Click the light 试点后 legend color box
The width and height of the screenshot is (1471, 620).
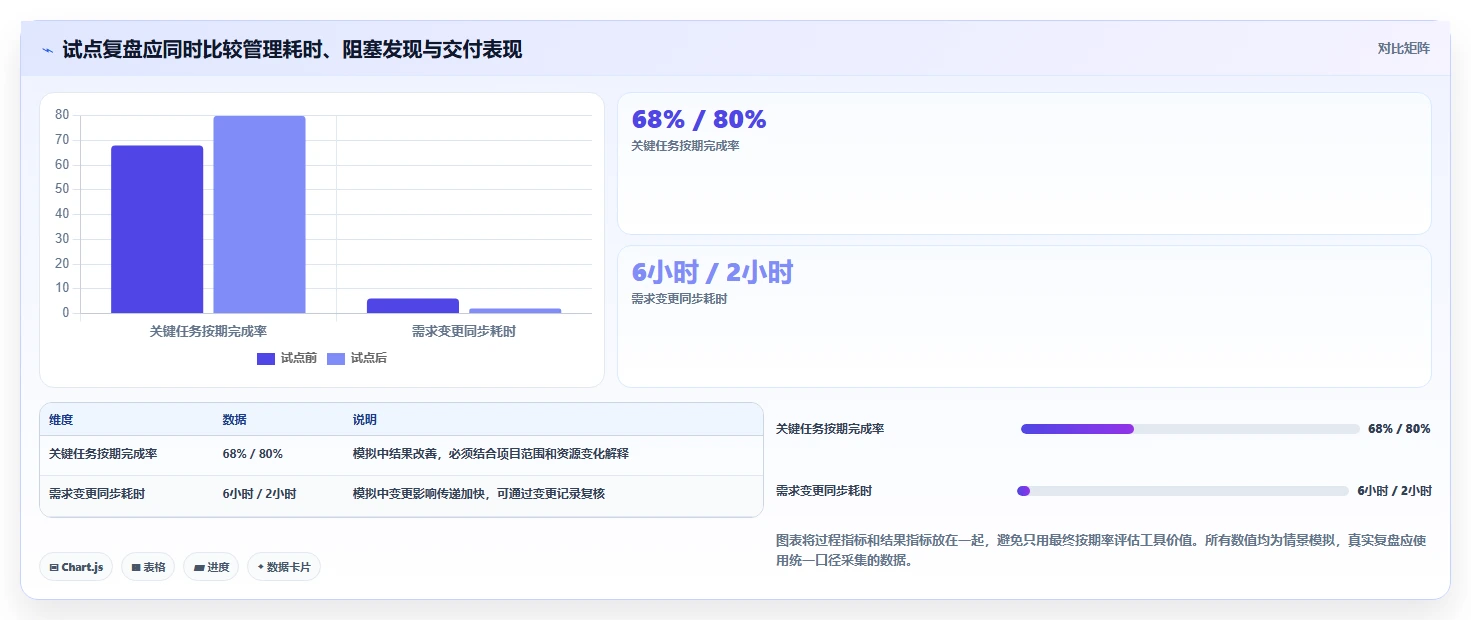(336, 359)
